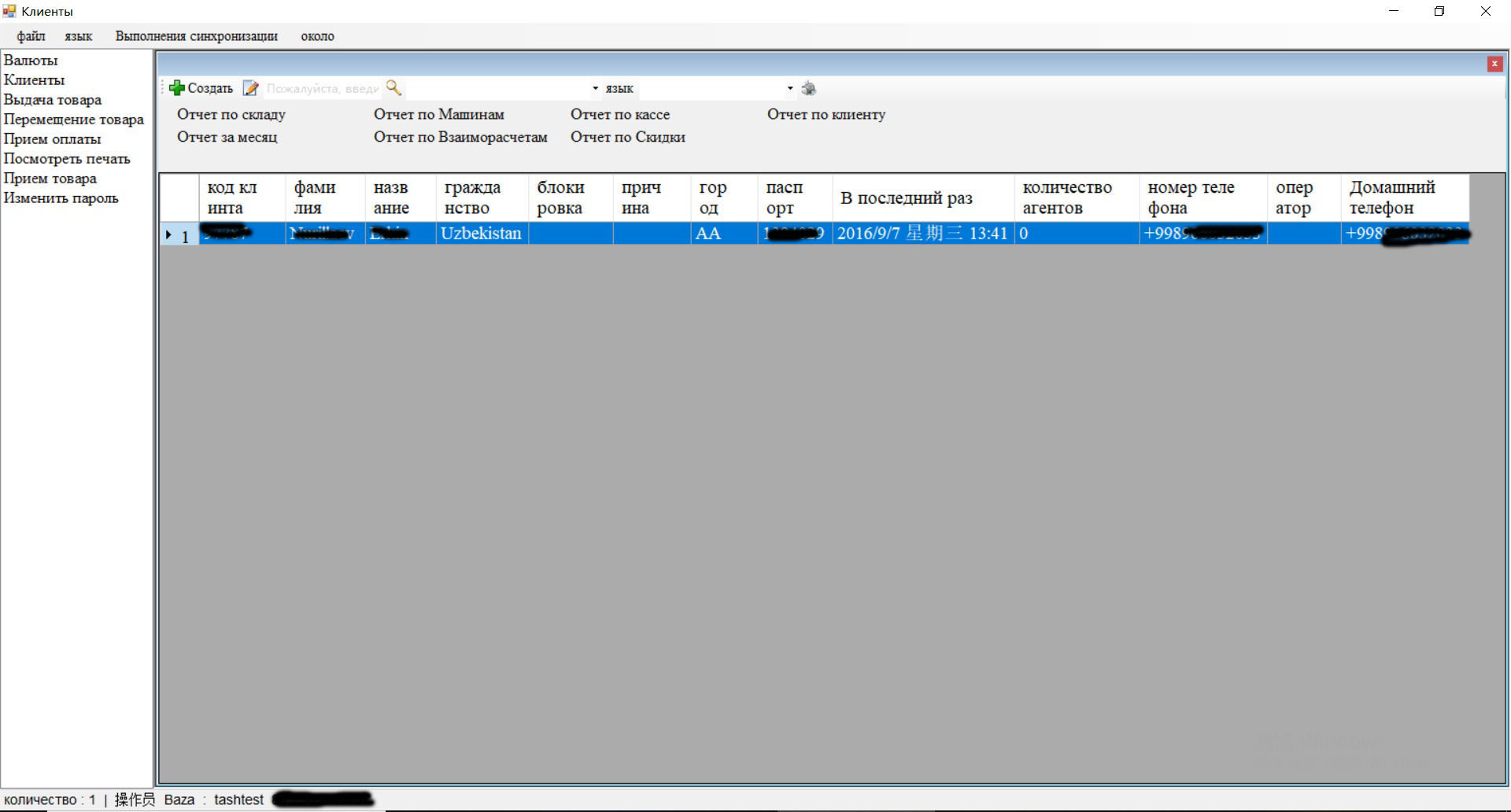Open the файл menu
The height and width of the screenshot is (812, 1511).
click(30, 36)
